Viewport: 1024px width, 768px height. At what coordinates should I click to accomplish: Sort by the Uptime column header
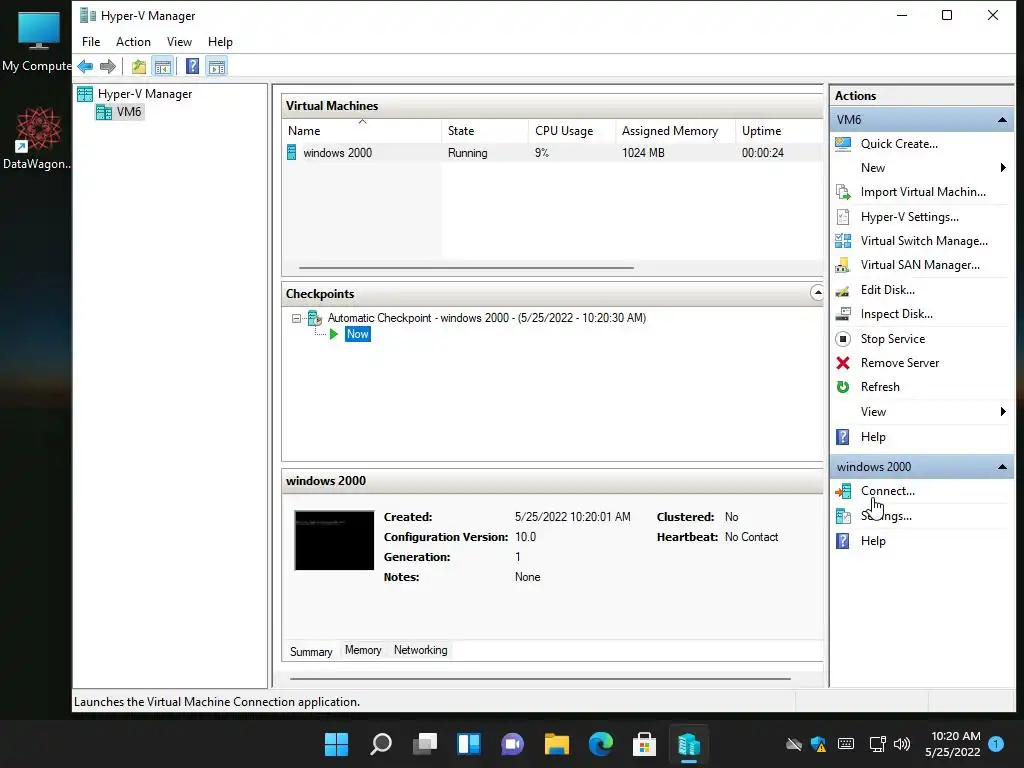click(779, 131)
